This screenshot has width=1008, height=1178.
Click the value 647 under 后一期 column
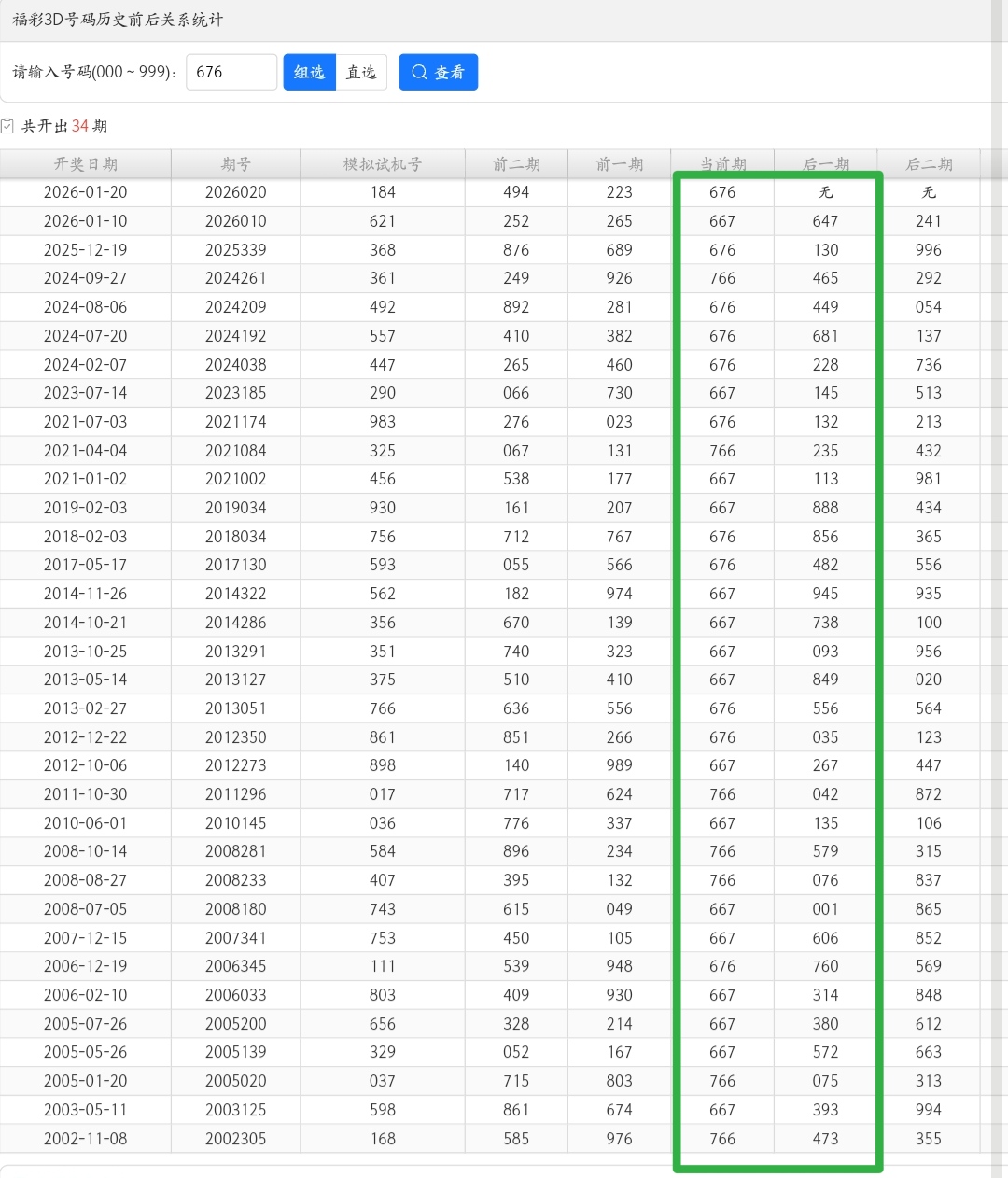[826, 221]
